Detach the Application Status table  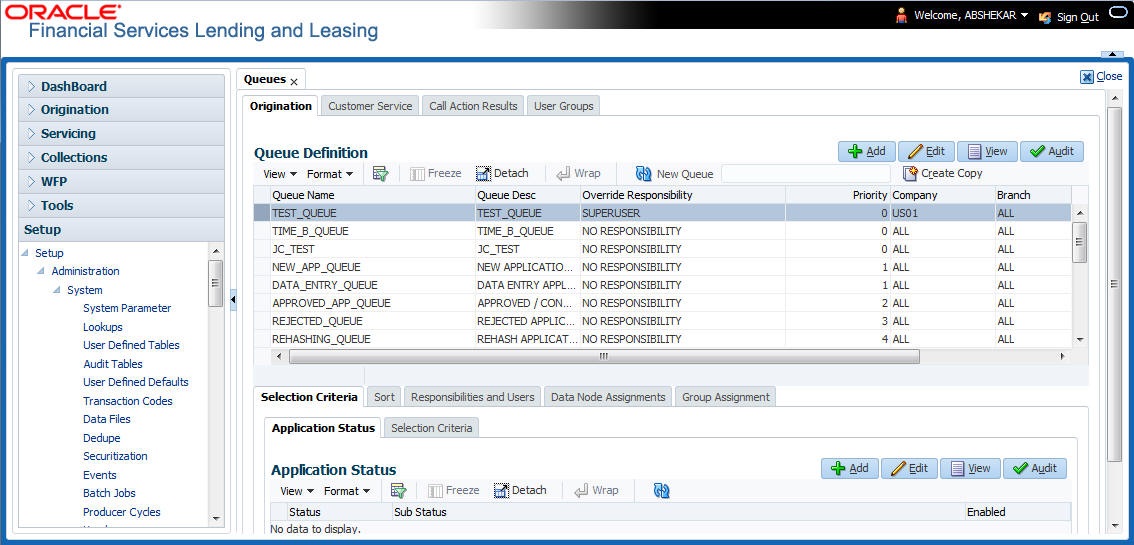(x=520, y=490)
